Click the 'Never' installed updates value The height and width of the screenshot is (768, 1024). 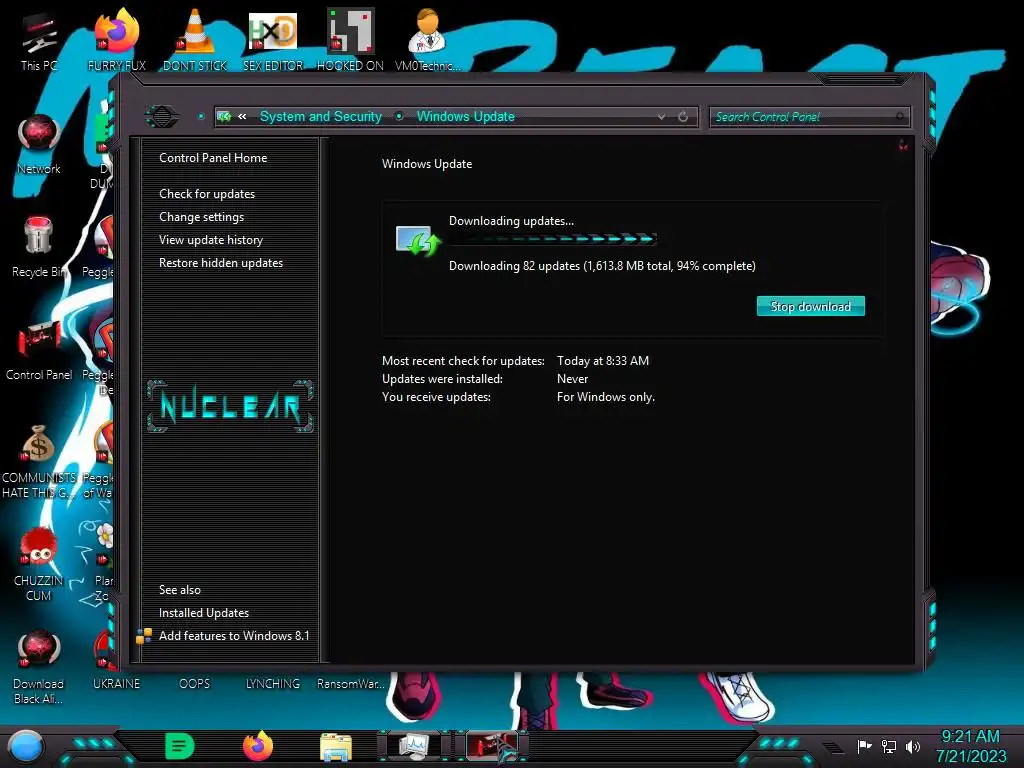click(572, 379)
